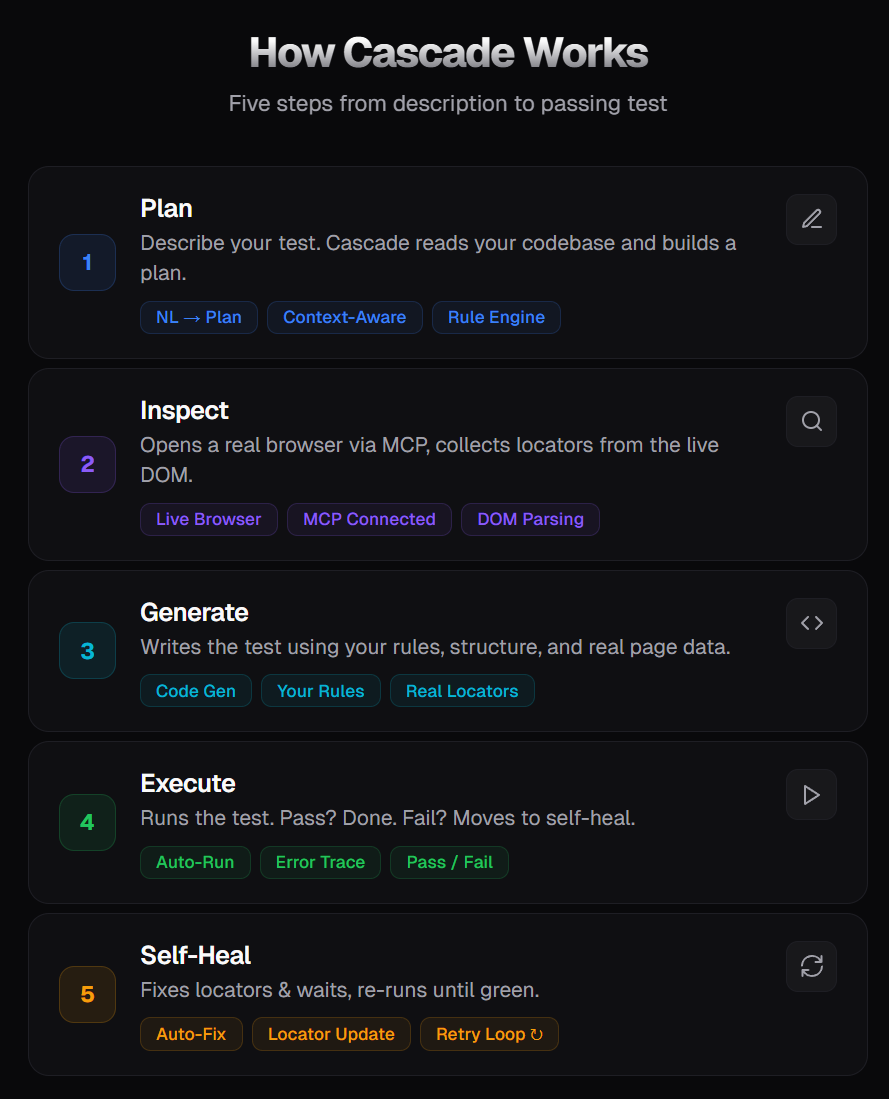
Task: Click the step 5 badge next to Self-Heal
Action: tap(87, 994)
